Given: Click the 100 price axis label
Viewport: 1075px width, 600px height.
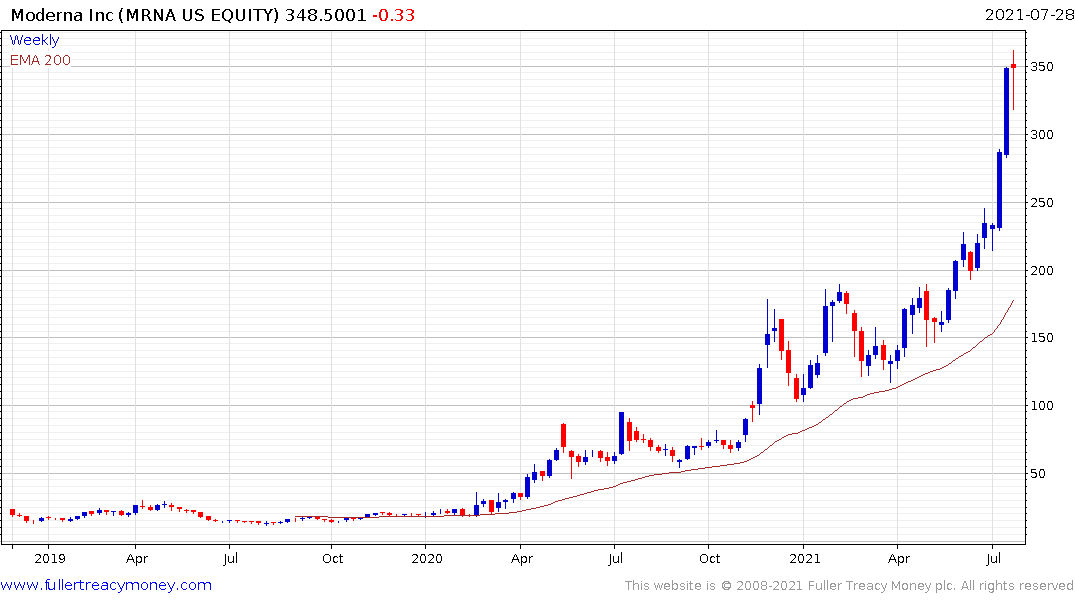Looking at the screenshot, I should click(x=1041, y=405).
